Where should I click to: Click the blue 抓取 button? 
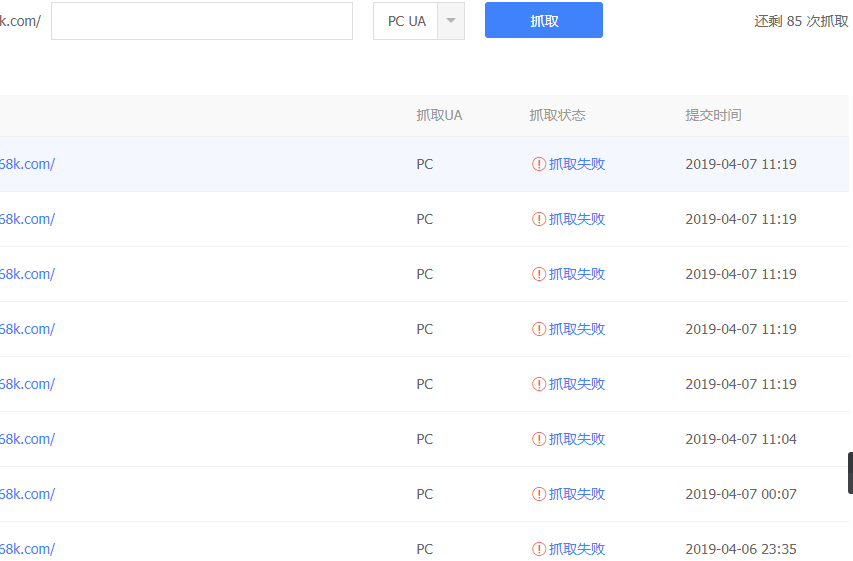click(543, 20)
